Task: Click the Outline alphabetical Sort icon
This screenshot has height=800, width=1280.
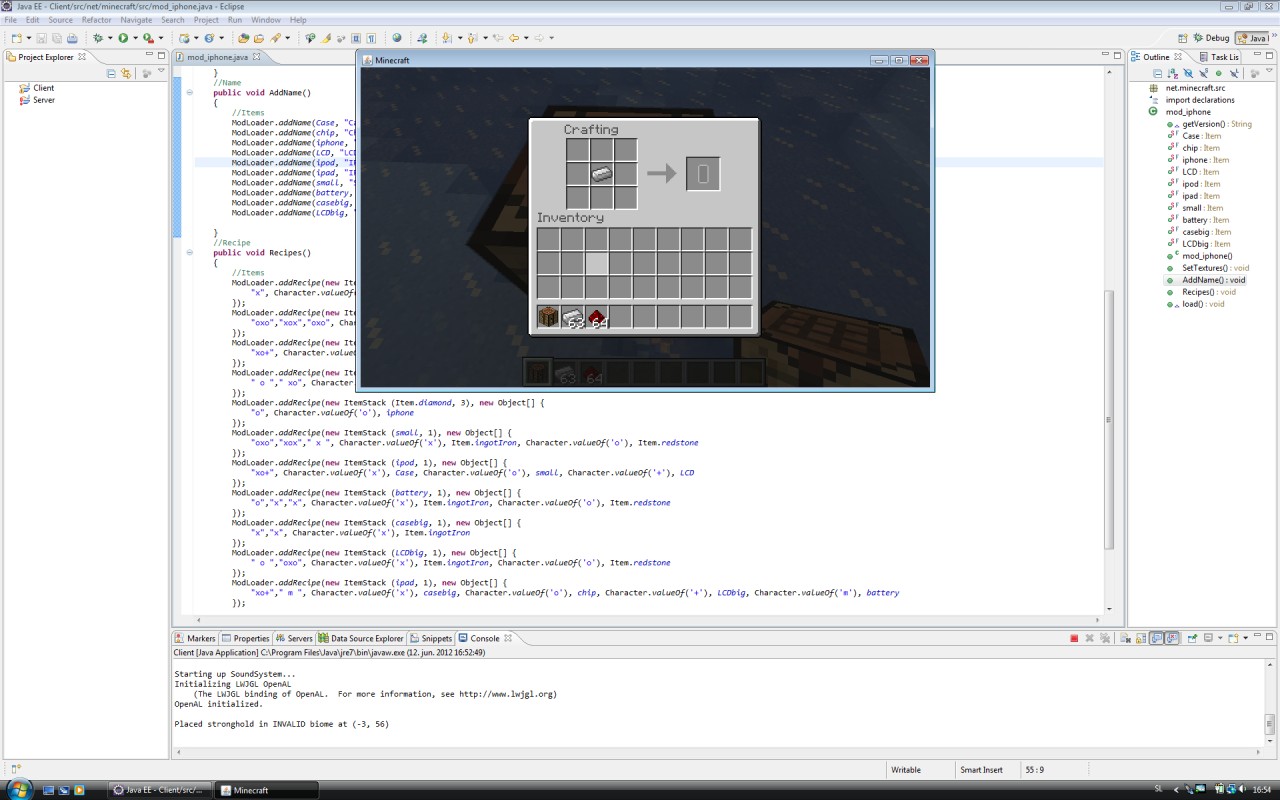Action: click(x=1173, y=73)
